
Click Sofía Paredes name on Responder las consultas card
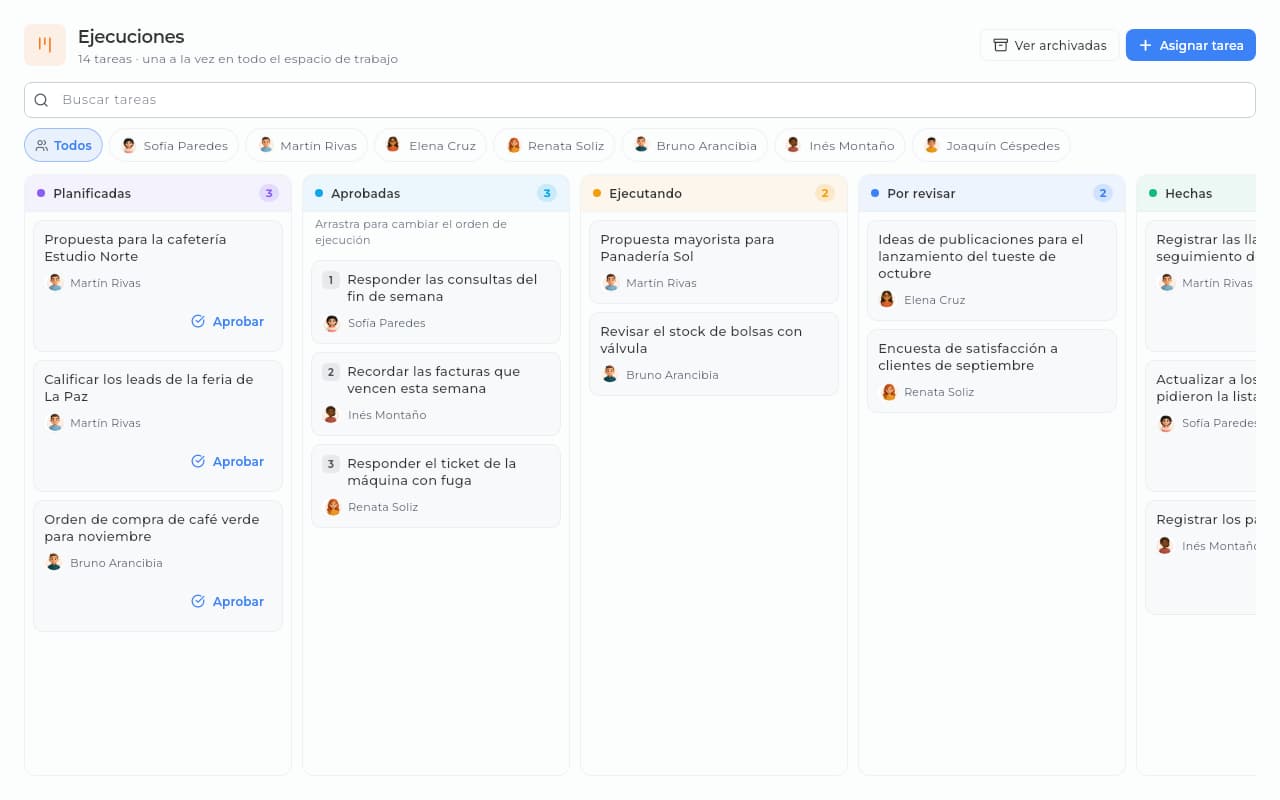click(x=387, y=323)
